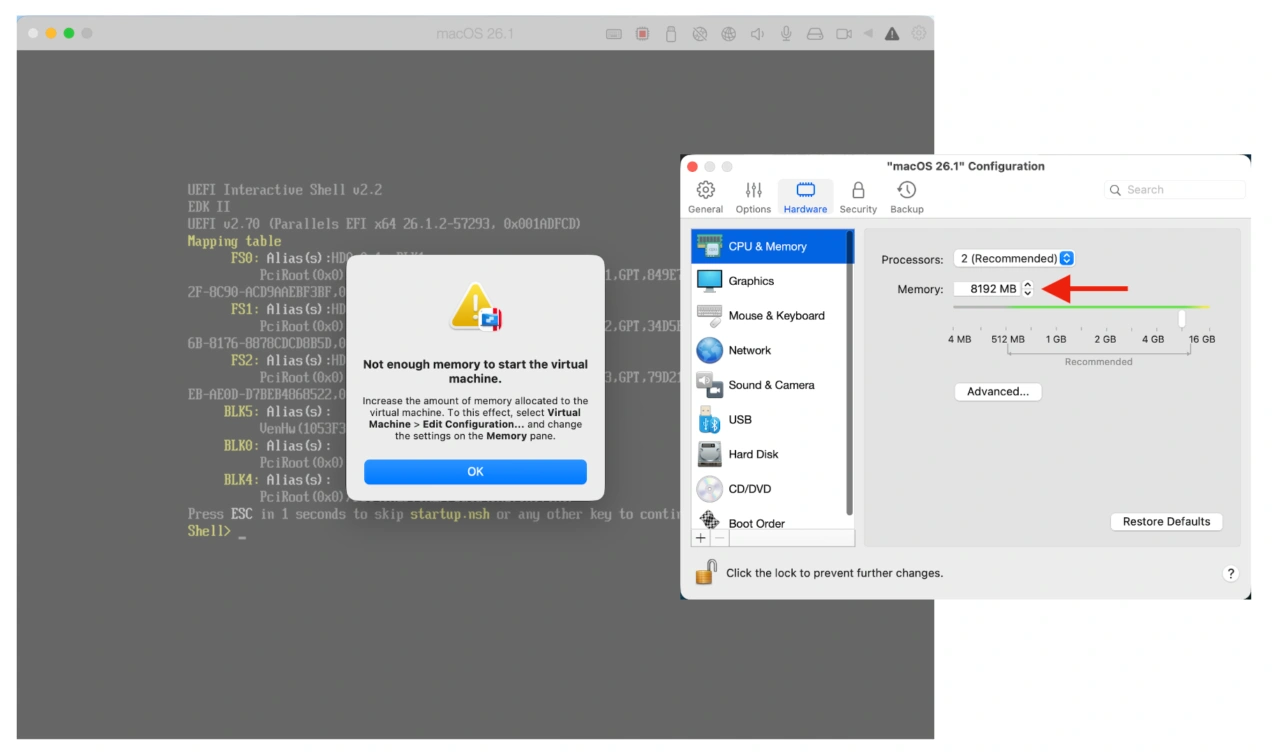The image size is (1280, 752).
Task: Increase memory using the stepper arrows
Action: coord(1028,288)
